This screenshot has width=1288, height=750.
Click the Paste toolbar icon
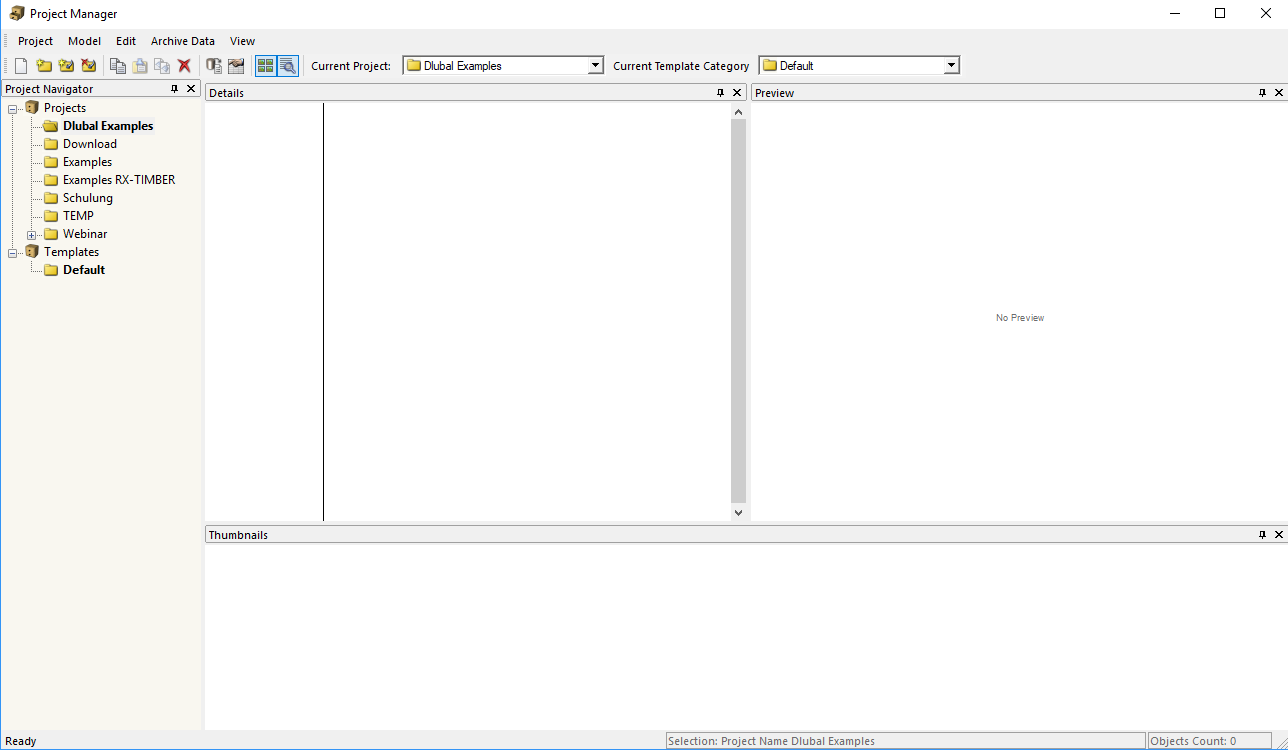tap(139, 65)
